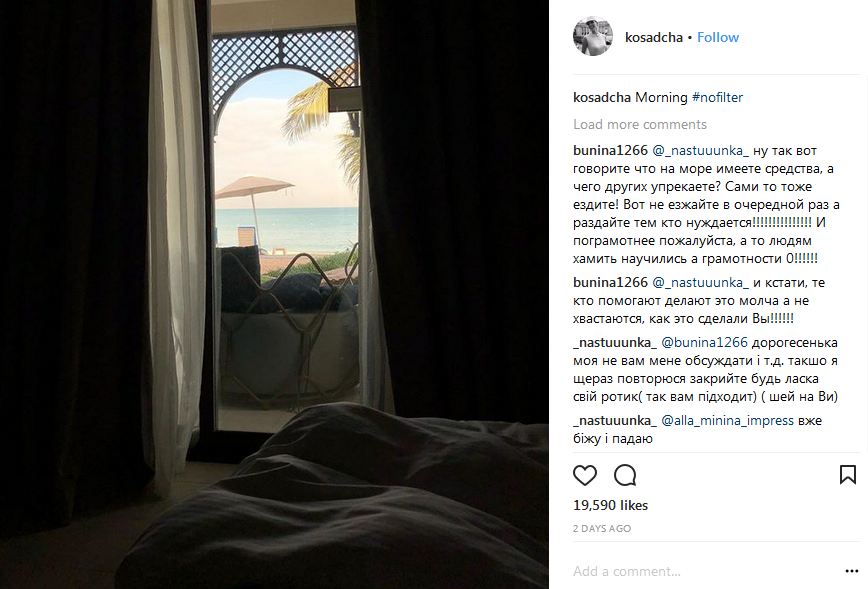Like the post with the heart icon
This screenshot has width=868, height=589.
click(x=585, y=475)
